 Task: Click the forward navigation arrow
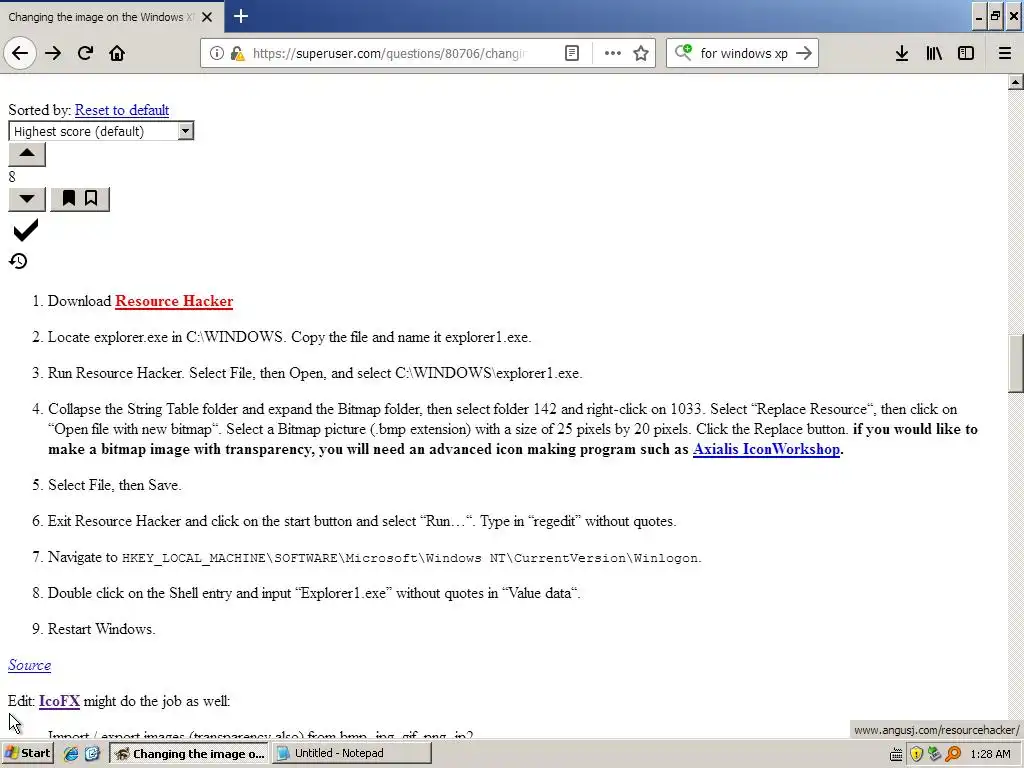(53, 53)
